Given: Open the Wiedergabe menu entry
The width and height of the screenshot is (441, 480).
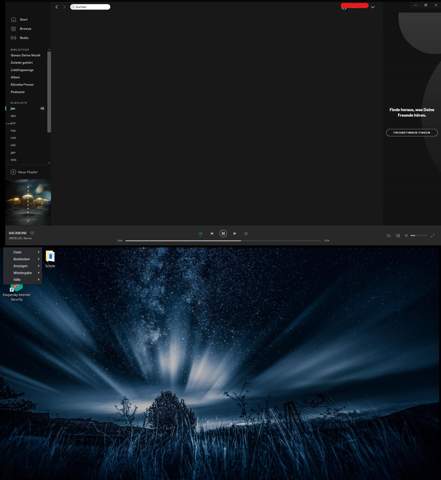Looking at the screenshot, I should tap(23, 273).
